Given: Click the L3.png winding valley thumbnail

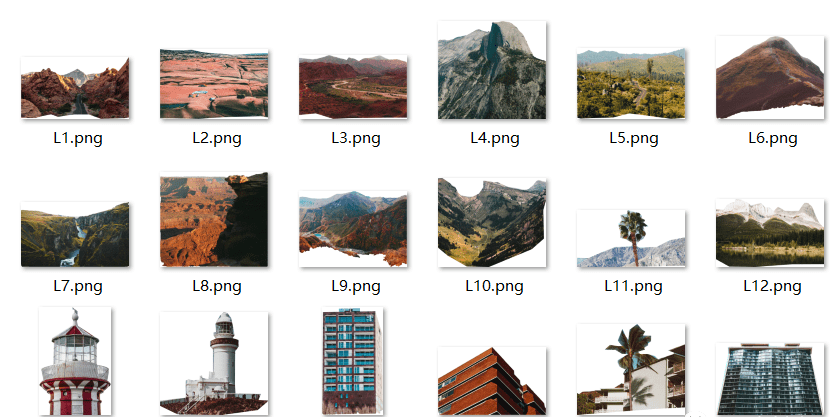Looking at the screenshot, I should click(353, 86).
